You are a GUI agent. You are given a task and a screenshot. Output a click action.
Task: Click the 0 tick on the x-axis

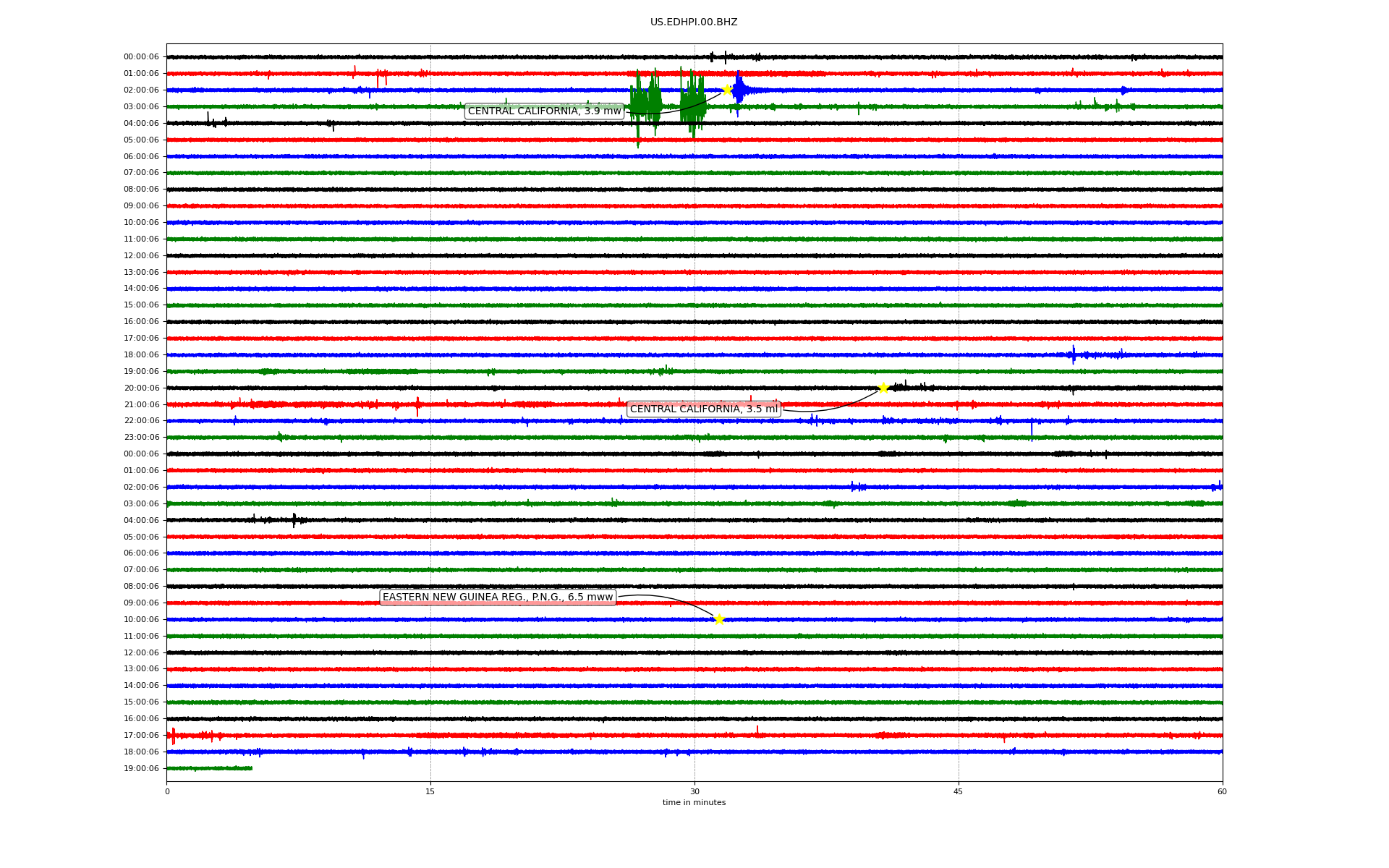pyautogui.click(x=167, y=791)
